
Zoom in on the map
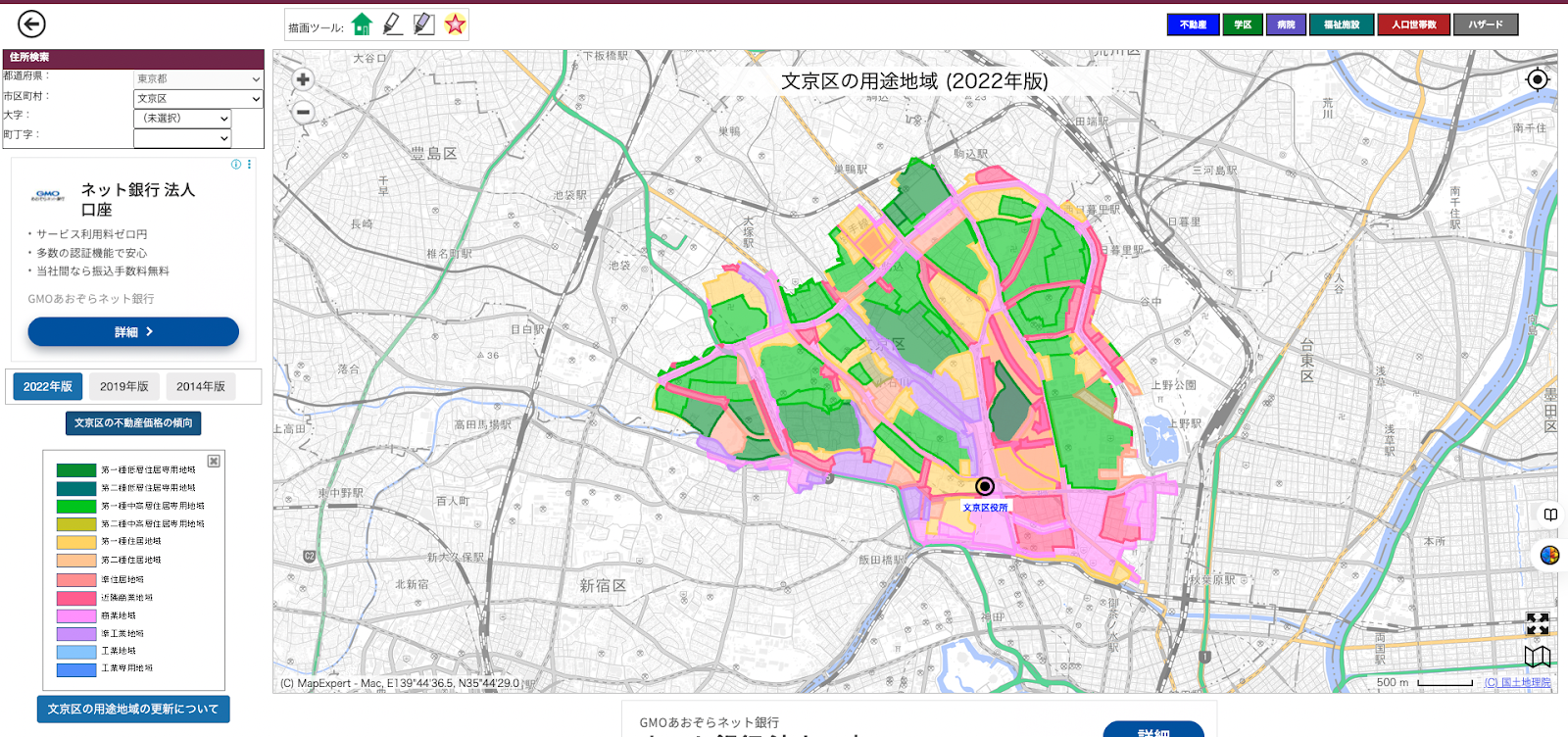click(303, 80)
